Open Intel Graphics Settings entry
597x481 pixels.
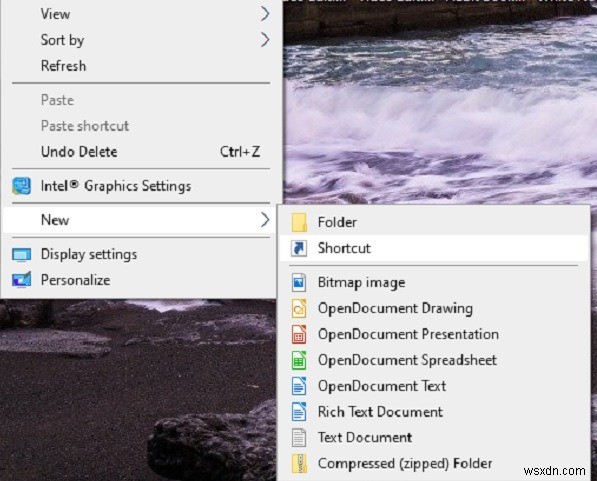[139, 186]
